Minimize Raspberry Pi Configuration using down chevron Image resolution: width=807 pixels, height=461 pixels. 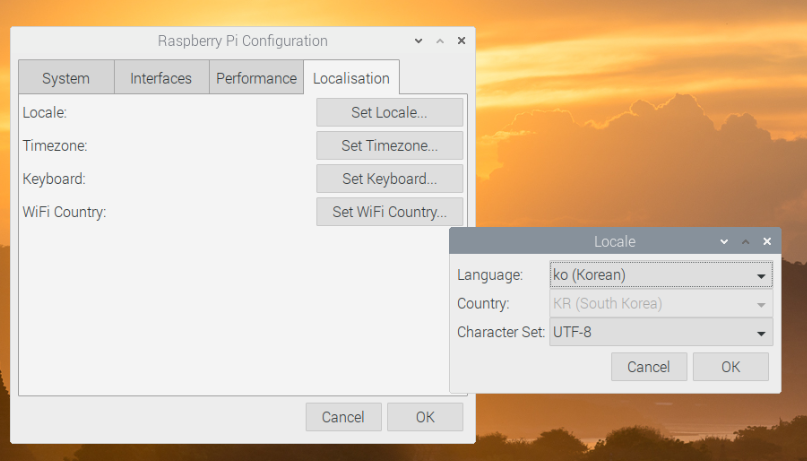418,41
